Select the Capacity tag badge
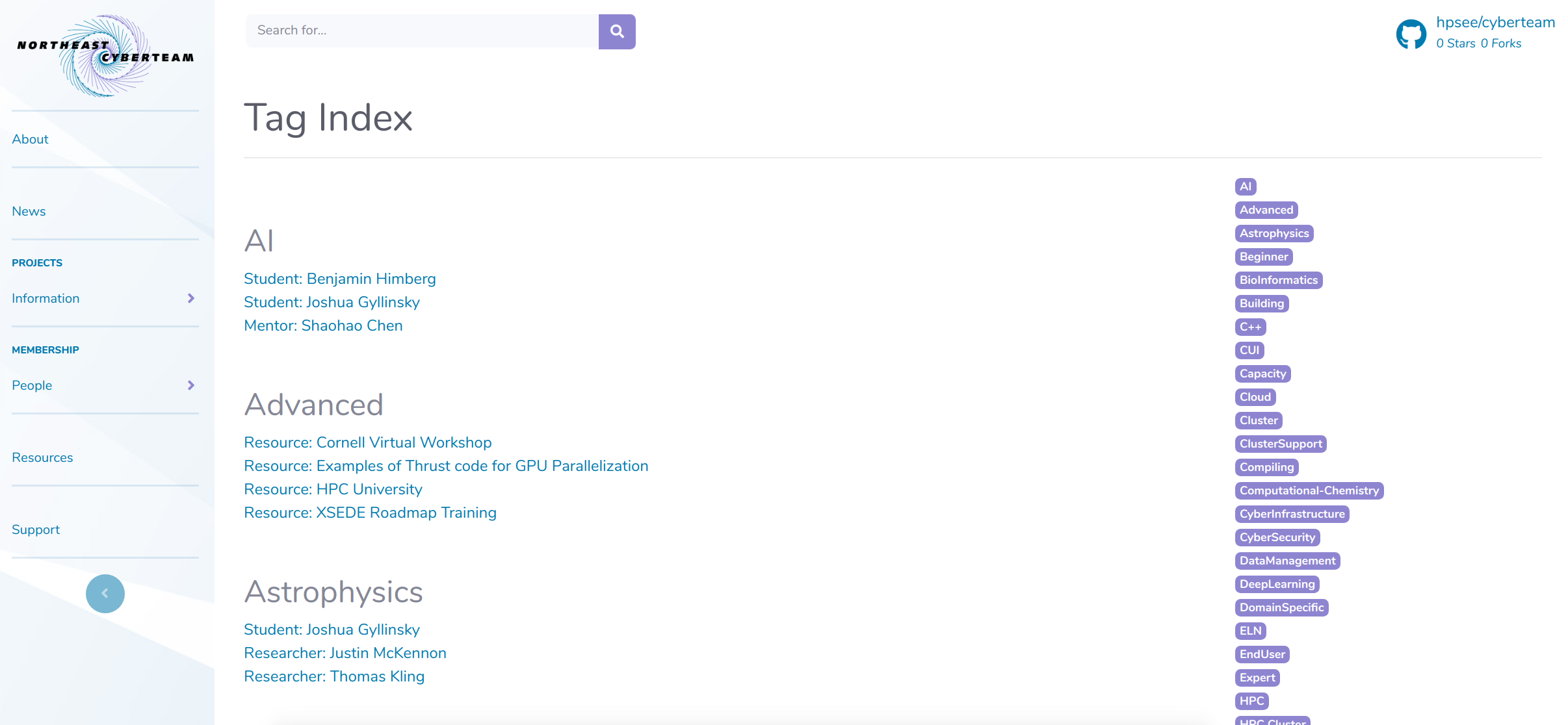Image resolution: width=1568 pixels, height=725 pixels. tap(1263, 374)
